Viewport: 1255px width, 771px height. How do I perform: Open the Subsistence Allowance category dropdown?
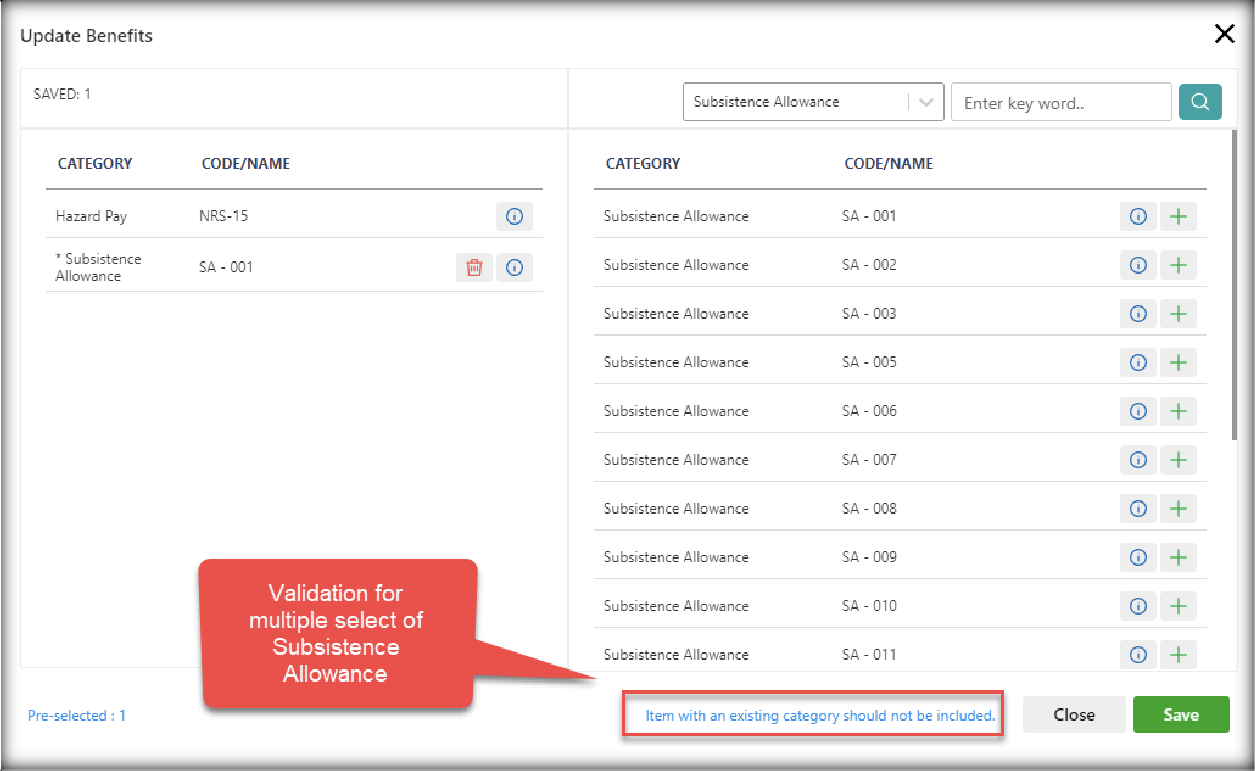click(796, 102)
